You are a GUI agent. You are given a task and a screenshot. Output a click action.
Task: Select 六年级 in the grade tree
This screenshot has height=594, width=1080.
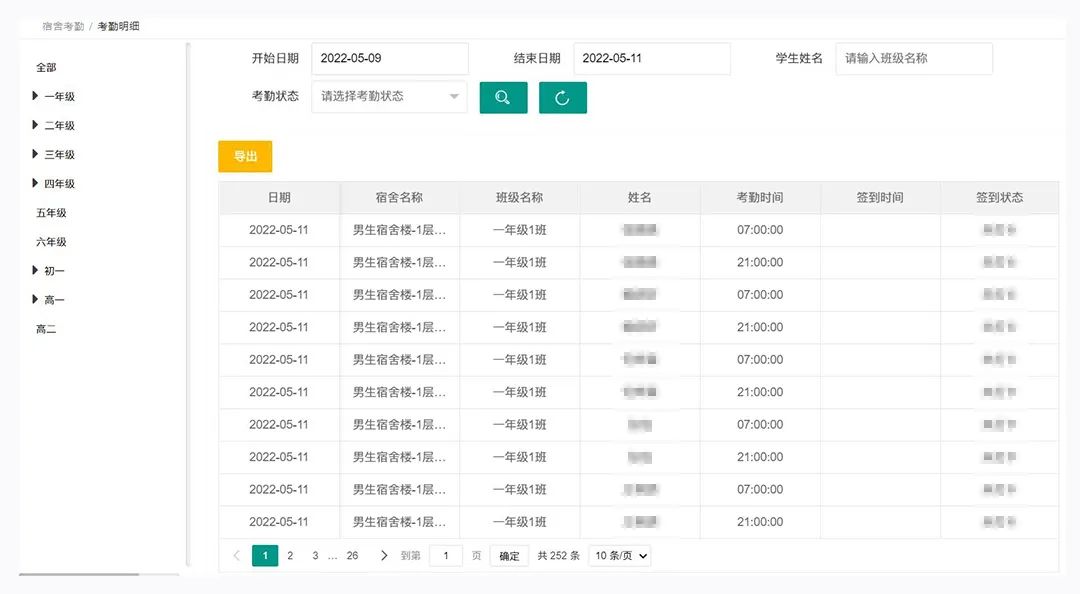[x=51, y=242]
